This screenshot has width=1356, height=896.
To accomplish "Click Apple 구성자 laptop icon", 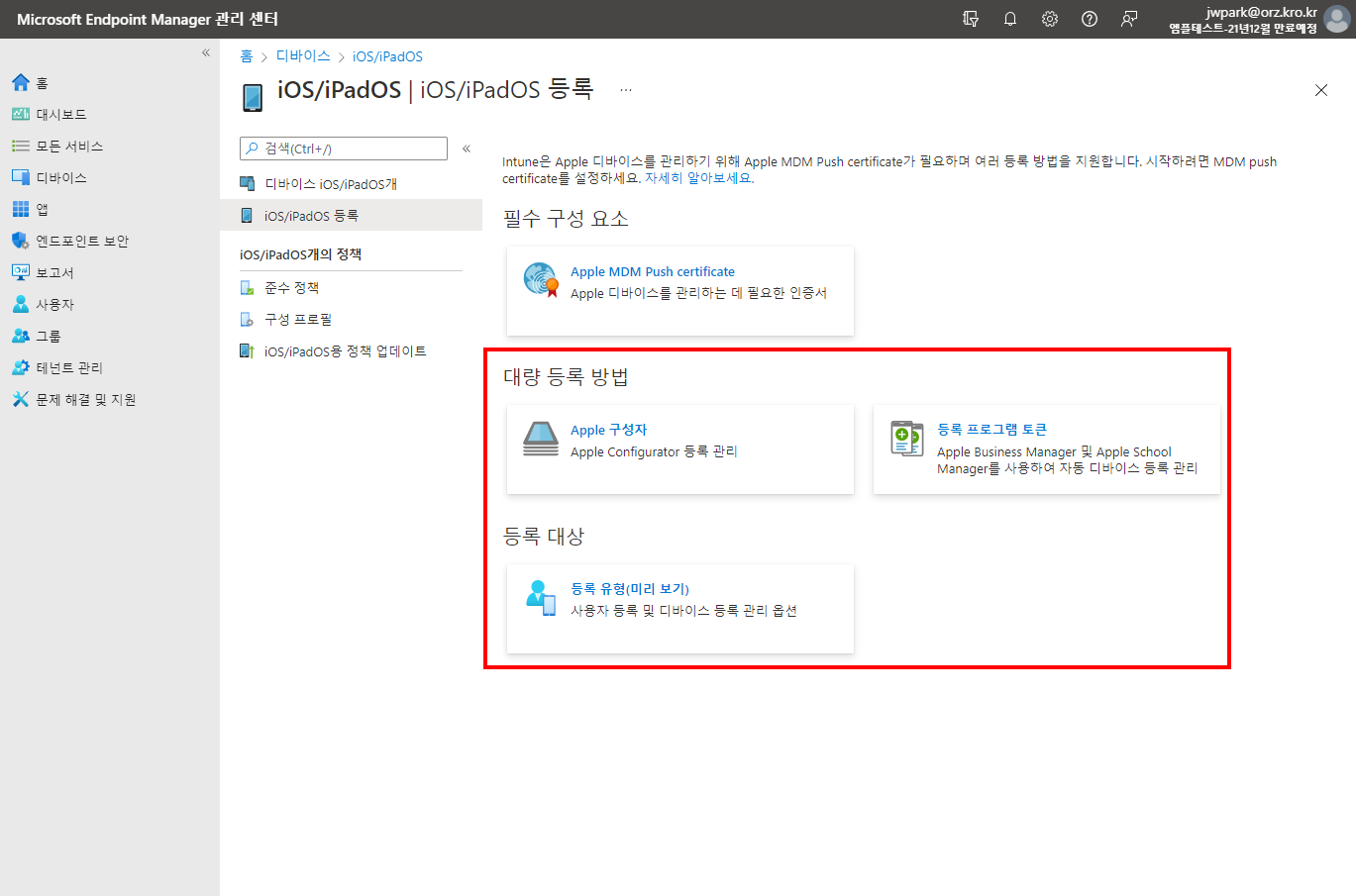I will click(541, 439).
